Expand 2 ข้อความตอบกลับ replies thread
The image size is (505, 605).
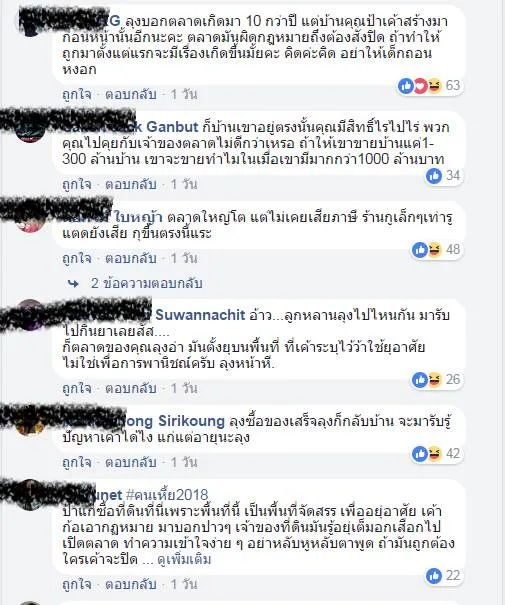pyautogui.click(x=147, y=284)
